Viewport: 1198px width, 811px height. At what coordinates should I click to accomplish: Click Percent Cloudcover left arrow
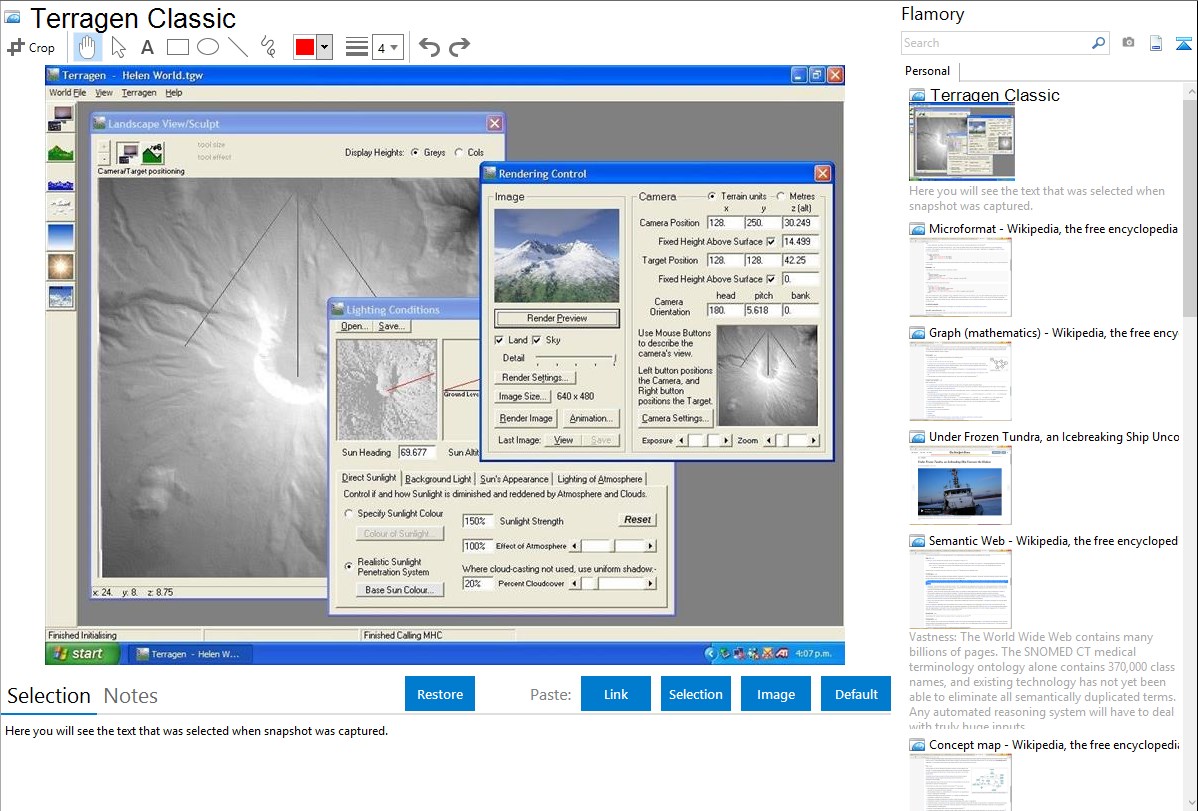coord(574,583)
